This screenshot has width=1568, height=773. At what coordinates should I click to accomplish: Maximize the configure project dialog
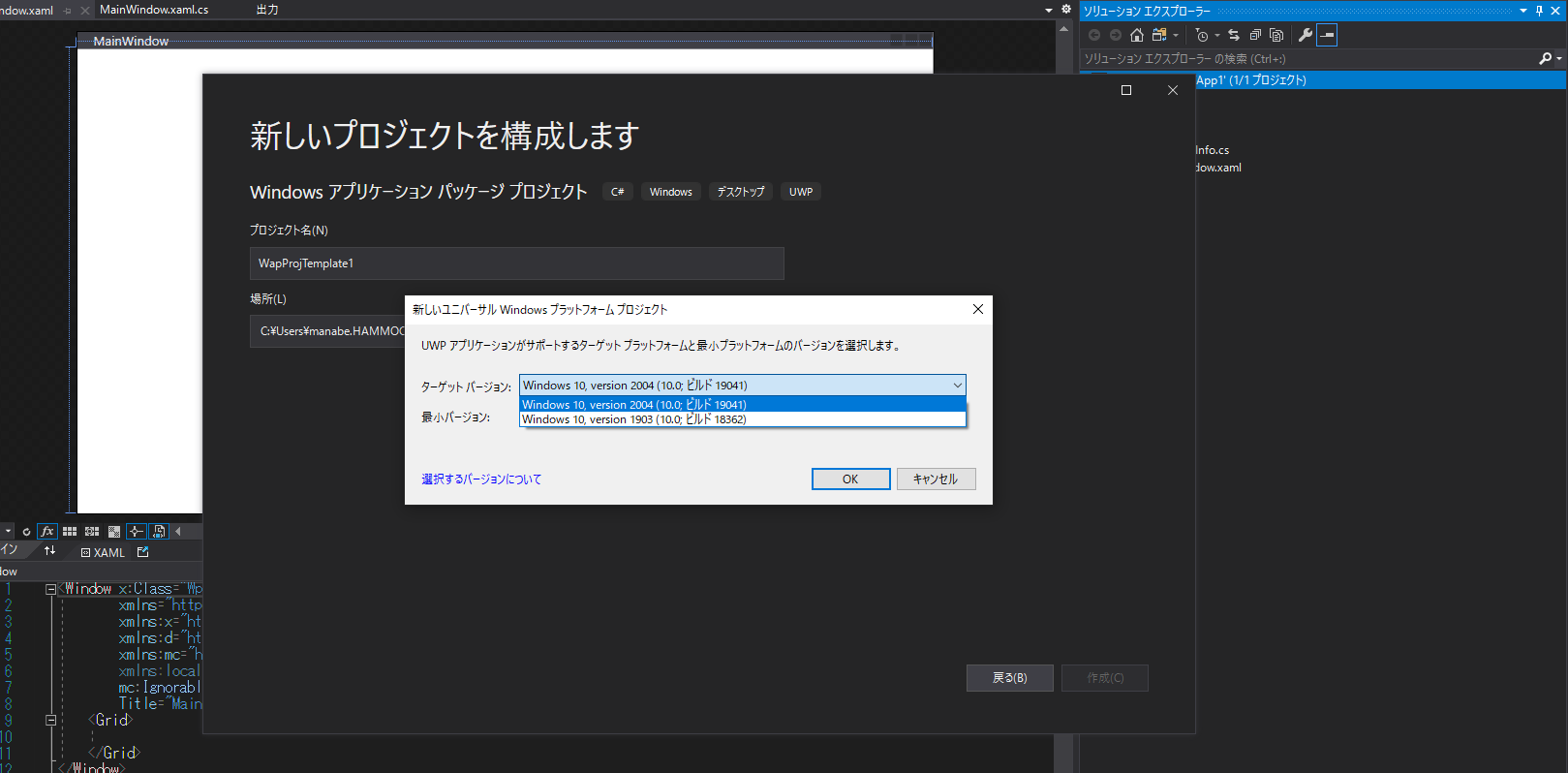(1126, 90)
